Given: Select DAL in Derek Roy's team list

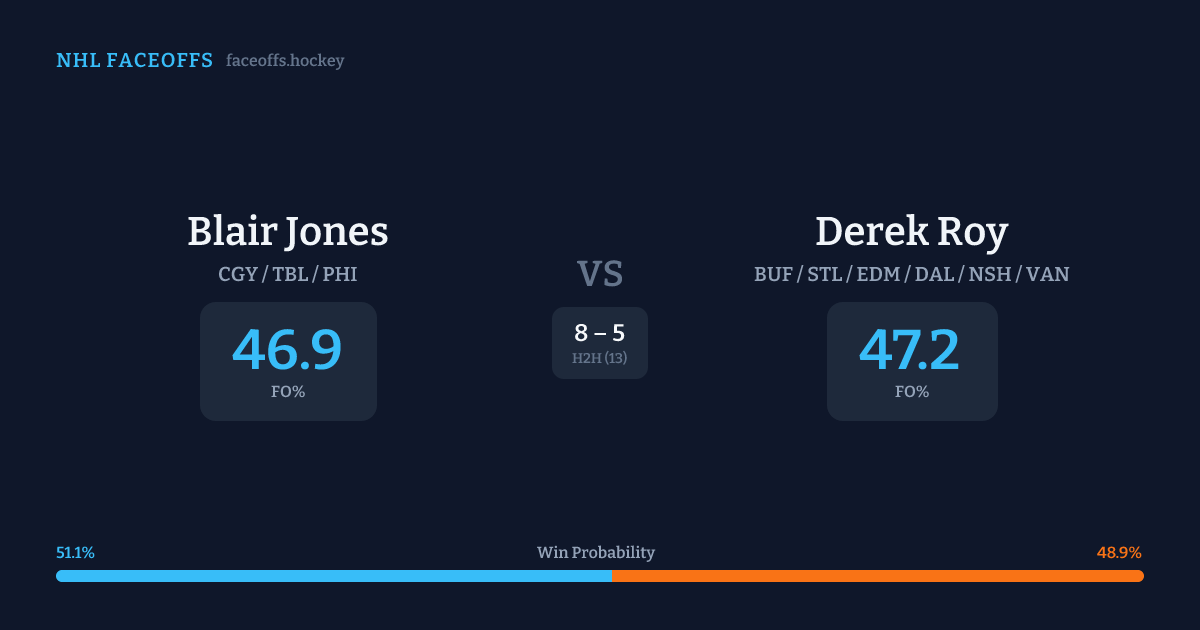Looking at the screenshot, I should (x=935, y=274).
